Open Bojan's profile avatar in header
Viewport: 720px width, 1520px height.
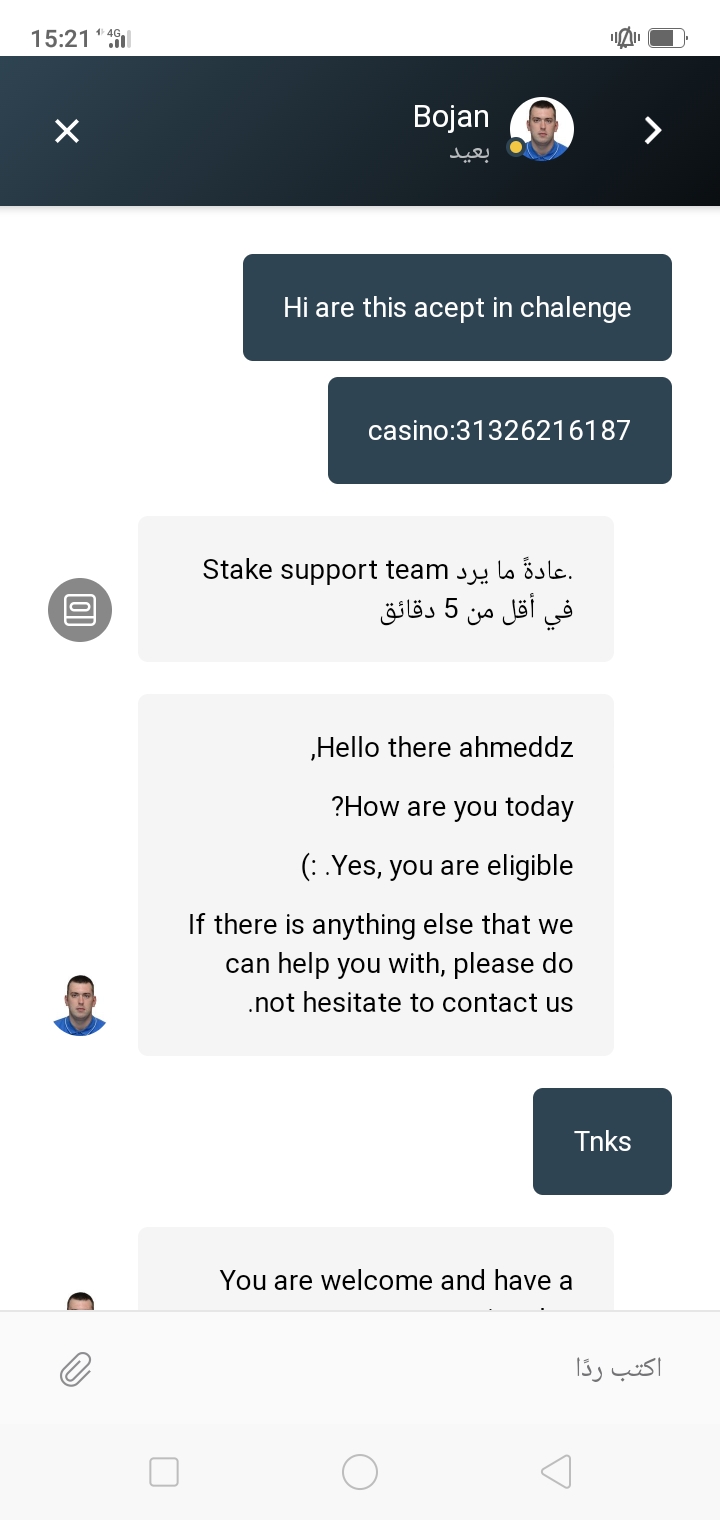click(541, 129)
